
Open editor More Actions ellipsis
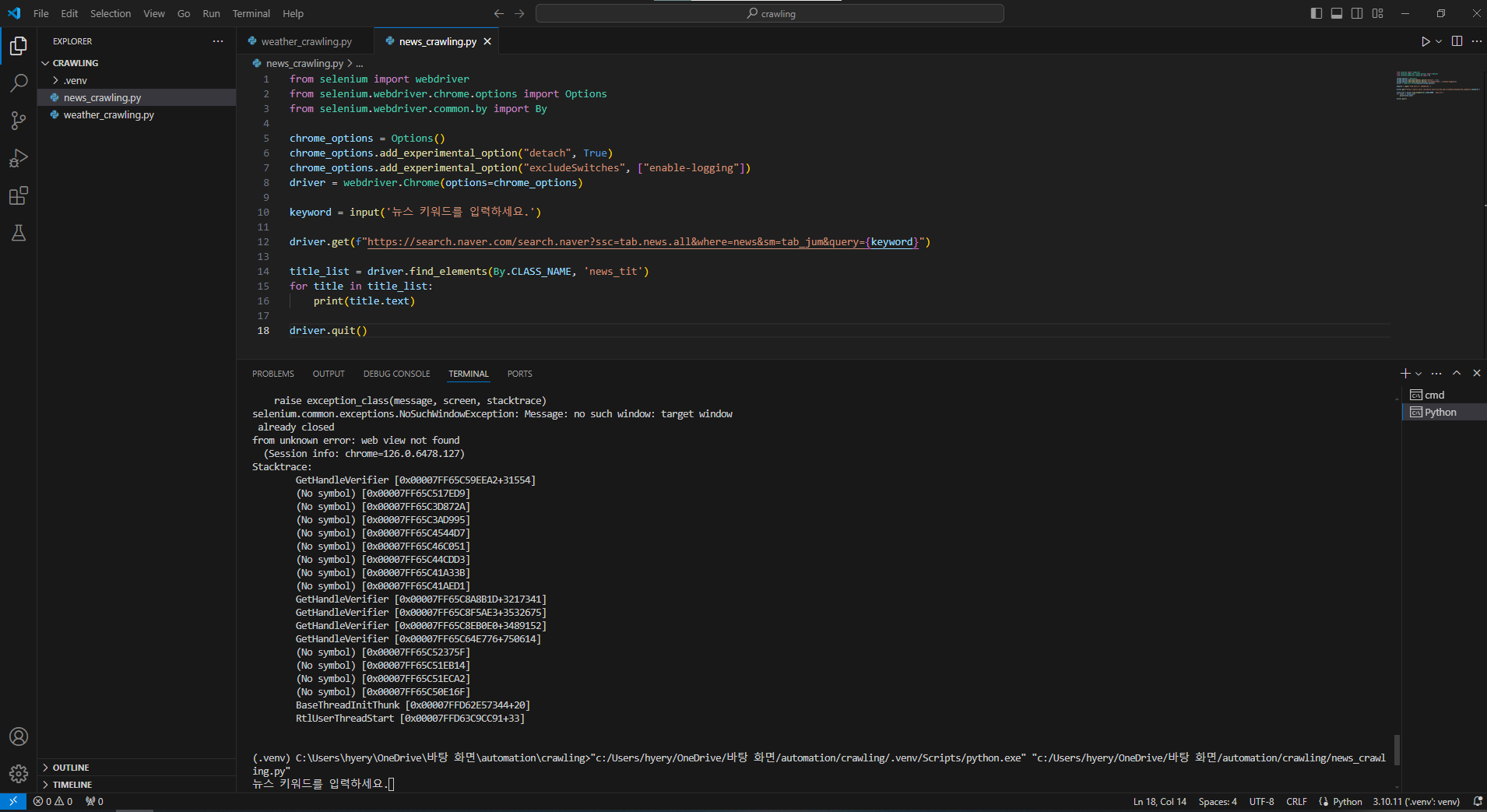point(1477,41)
